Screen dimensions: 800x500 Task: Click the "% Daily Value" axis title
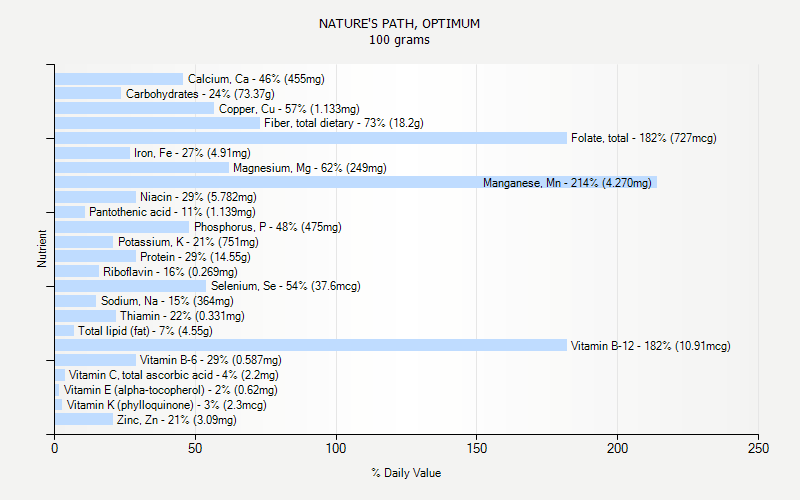click(x=406, y=473)
